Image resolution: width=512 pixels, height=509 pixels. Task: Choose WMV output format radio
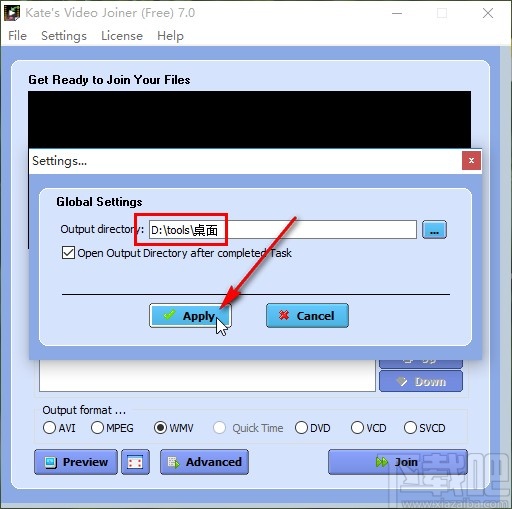(160, 428)
